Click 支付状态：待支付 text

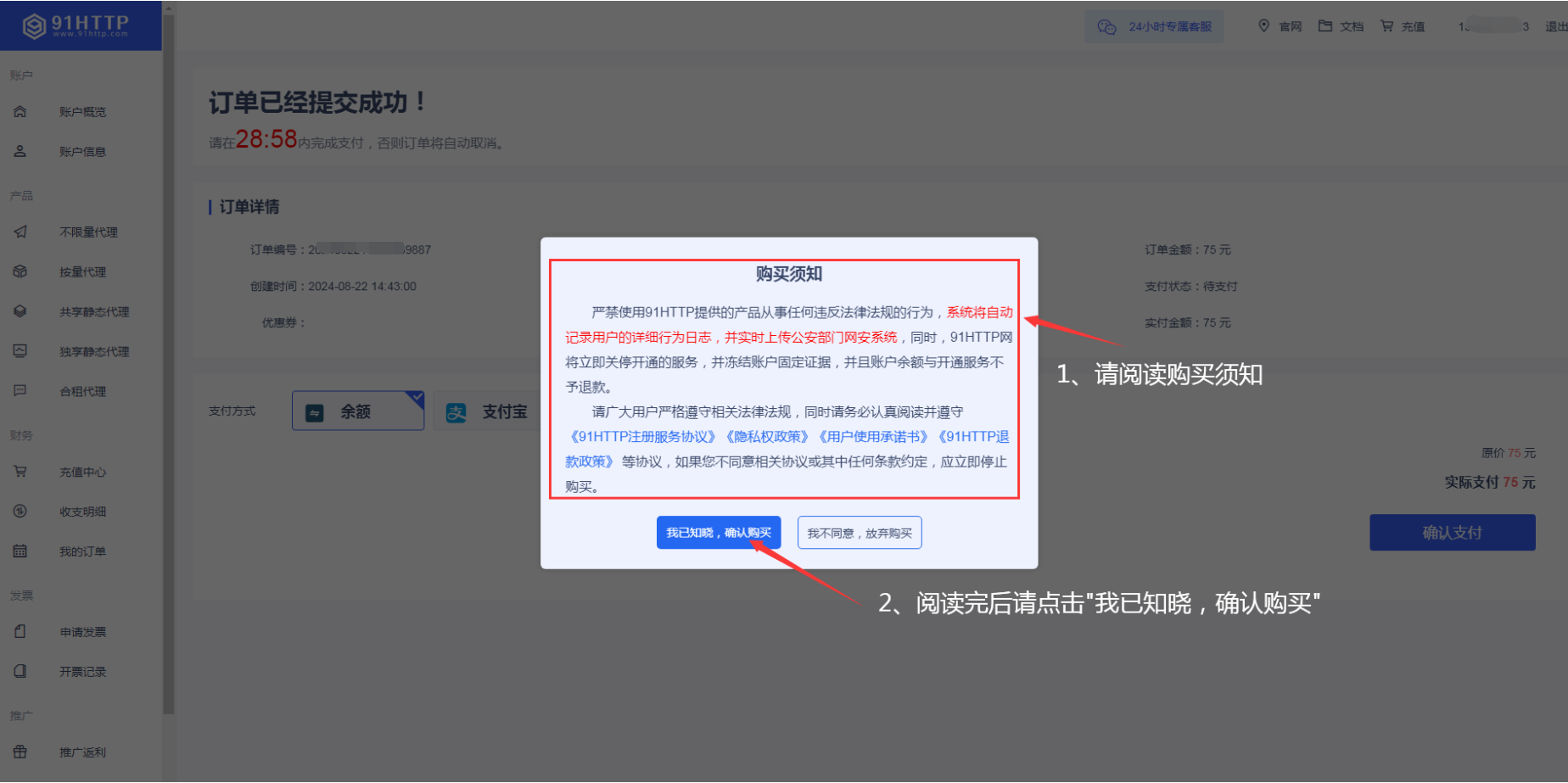click(1190, 287)
